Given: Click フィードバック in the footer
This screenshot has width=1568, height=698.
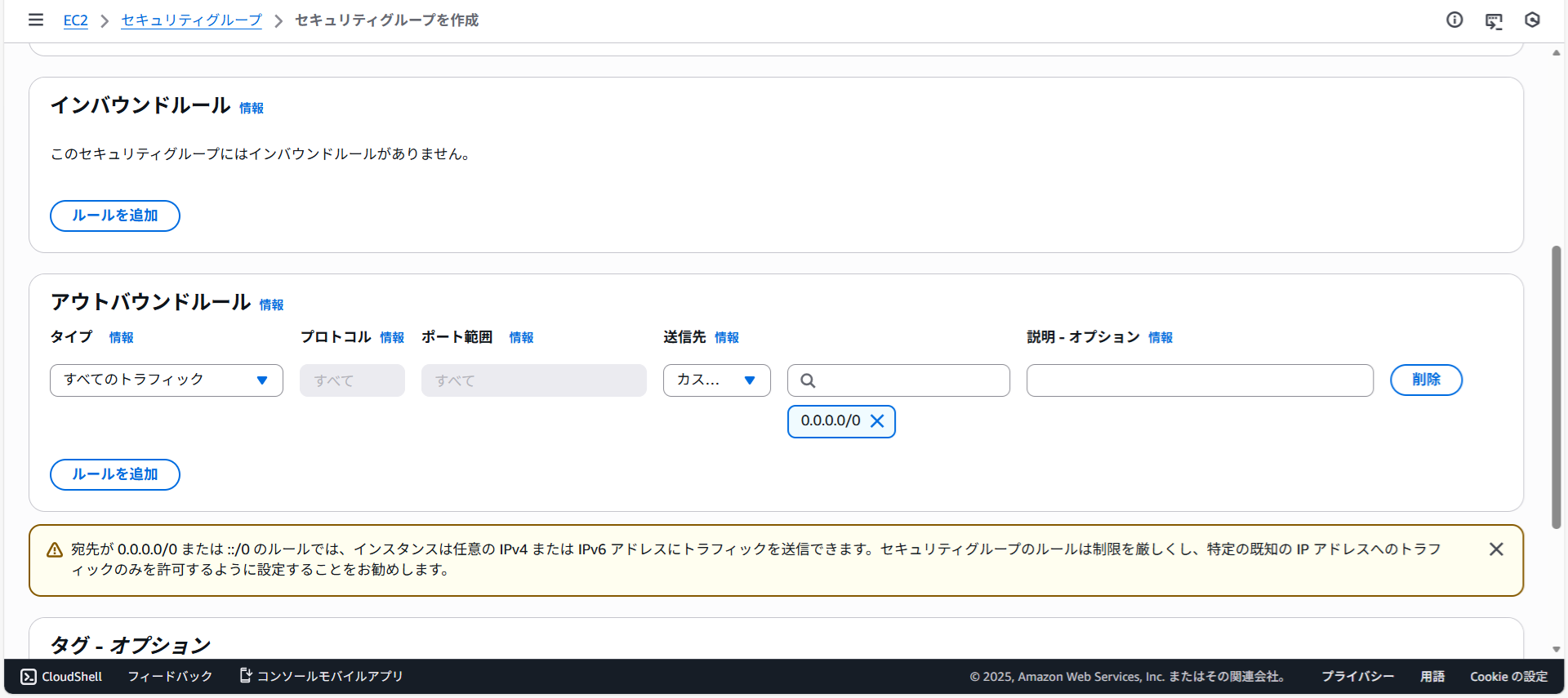Looking at the screenshot, I should click(170, 677).
